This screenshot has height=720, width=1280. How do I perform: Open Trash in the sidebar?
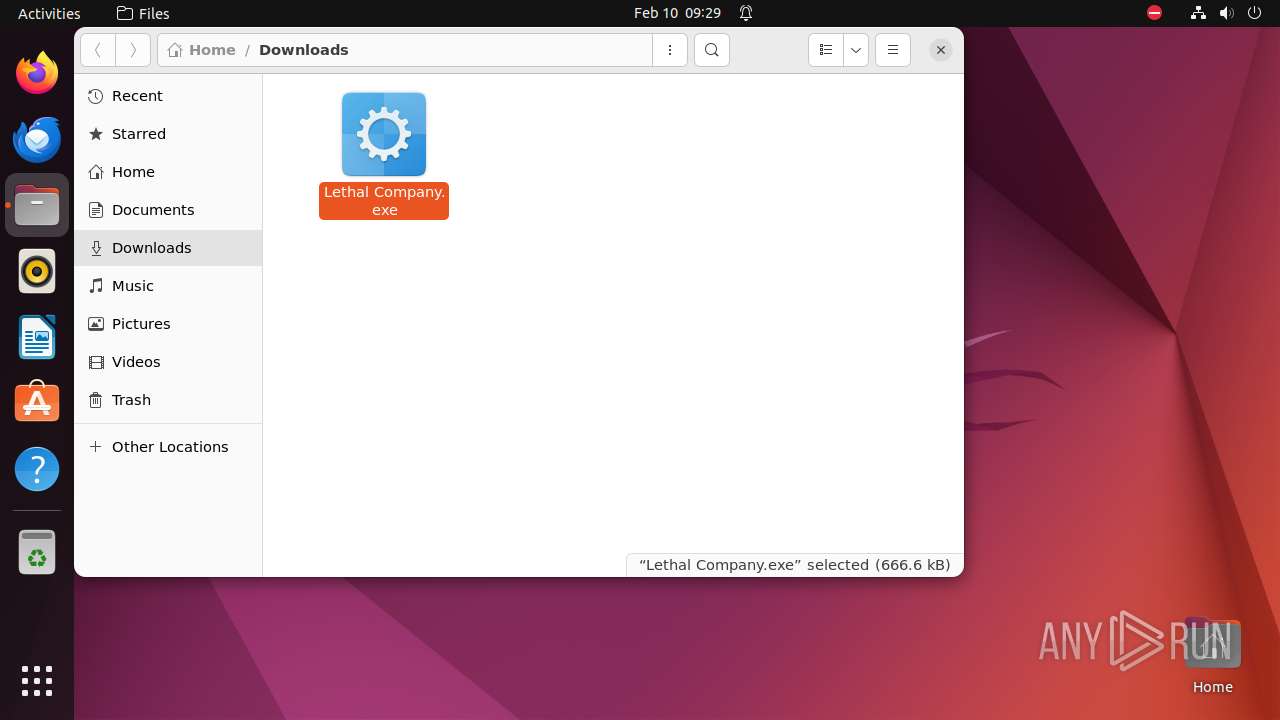tap(168, 400)
